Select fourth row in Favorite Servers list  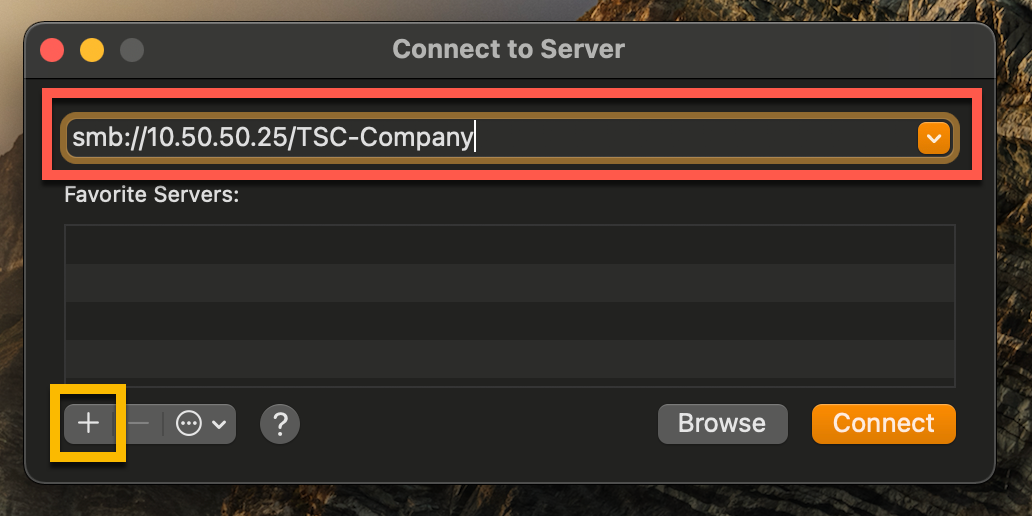click(509, 359)
